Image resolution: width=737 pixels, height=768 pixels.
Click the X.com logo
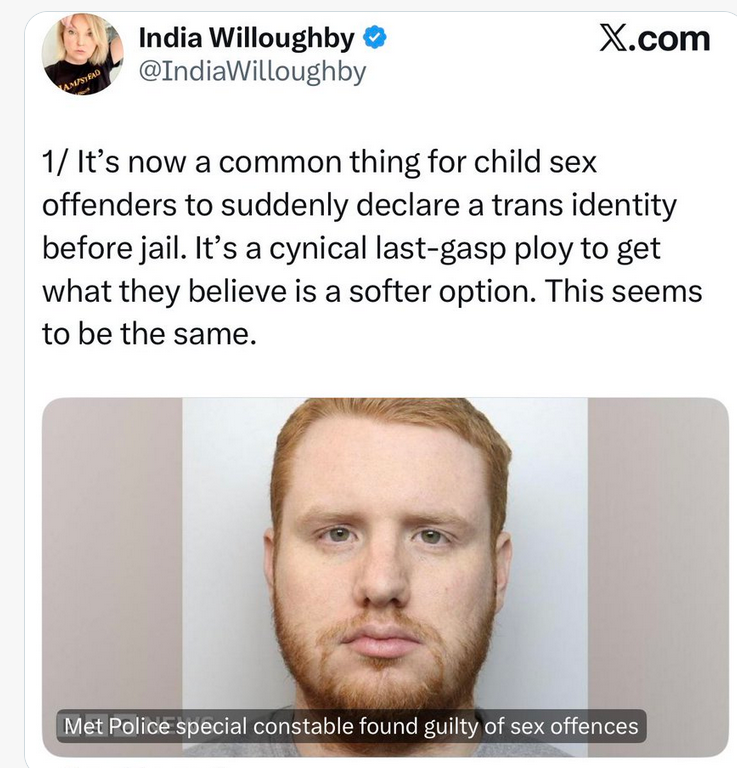655,39
